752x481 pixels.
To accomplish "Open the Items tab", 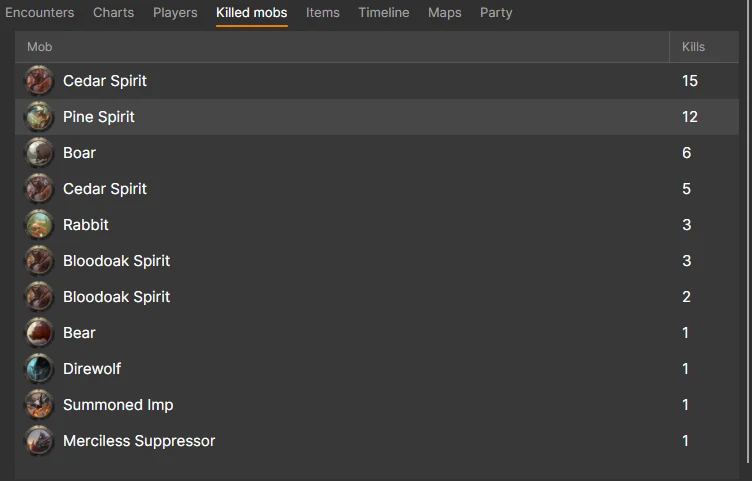I will pyautogui.click(x=323, y=12).
